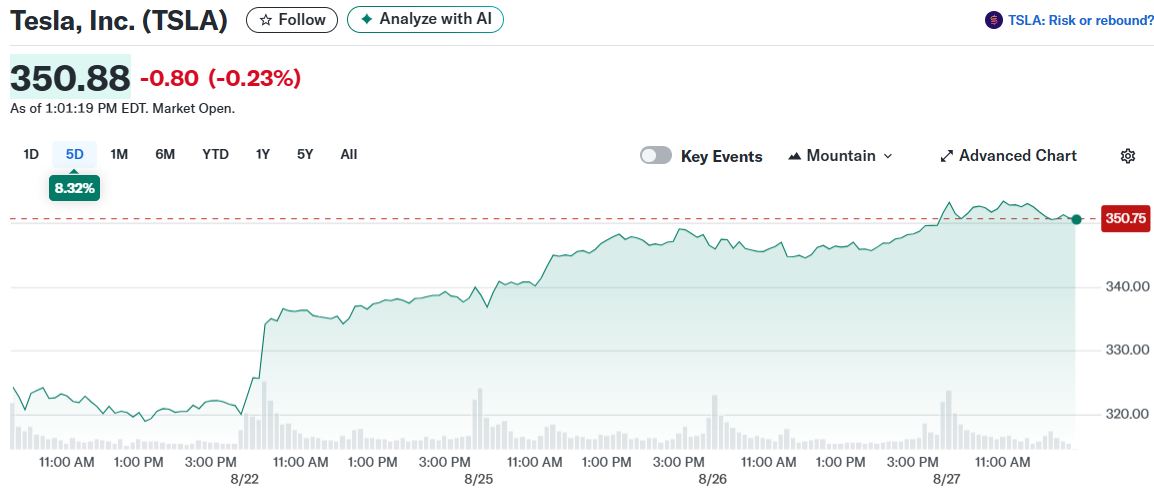Click the green current price dot on chart
The width and height of the screenshot is (1154, 490).
[1077, 219]
